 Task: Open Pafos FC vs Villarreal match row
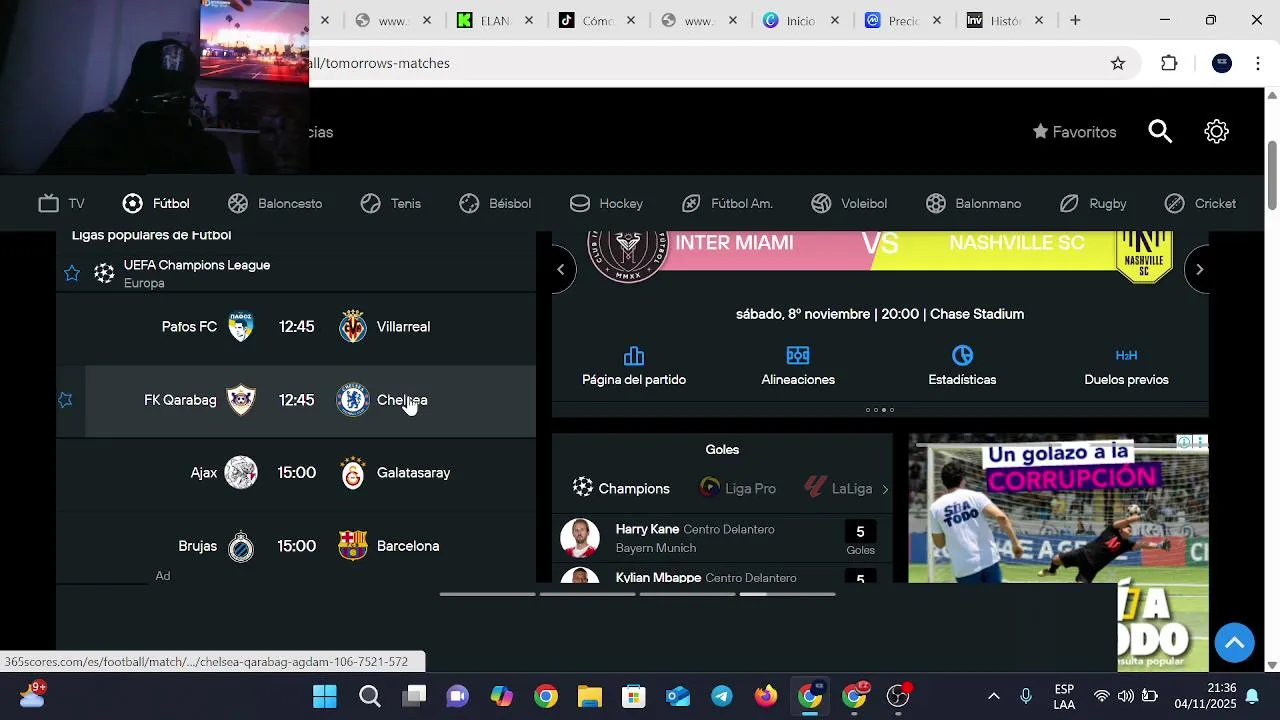[x=296, y=327]
